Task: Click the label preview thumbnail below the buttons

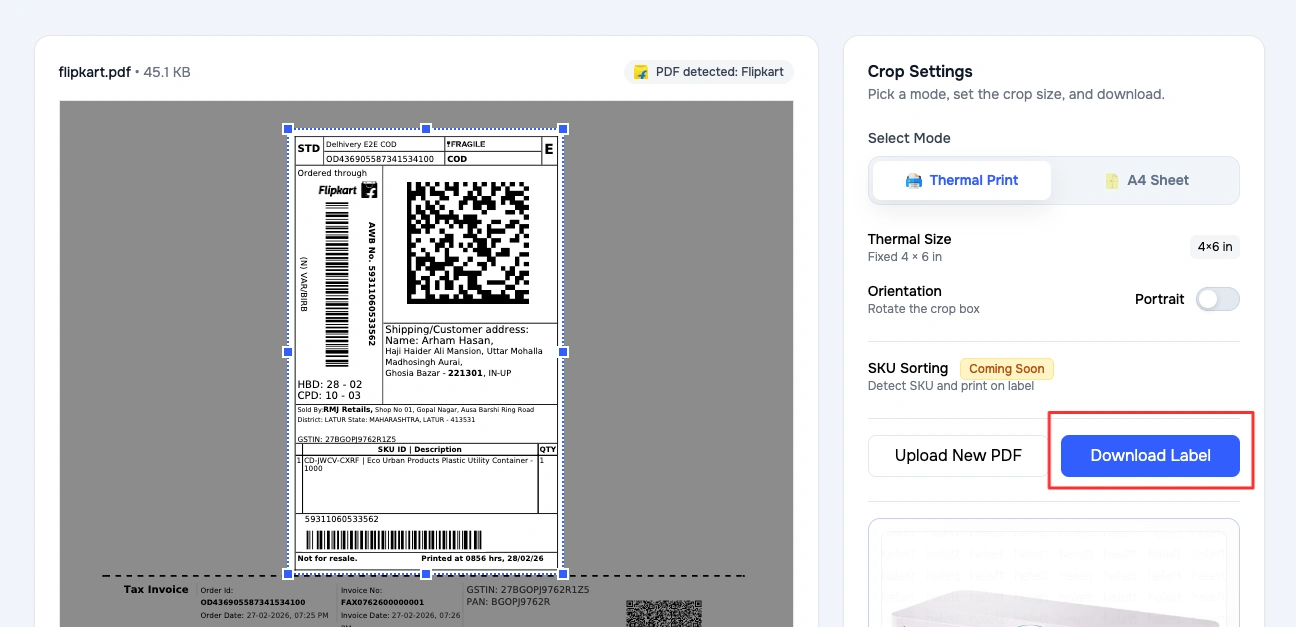Action: (x=1054, y=572)
